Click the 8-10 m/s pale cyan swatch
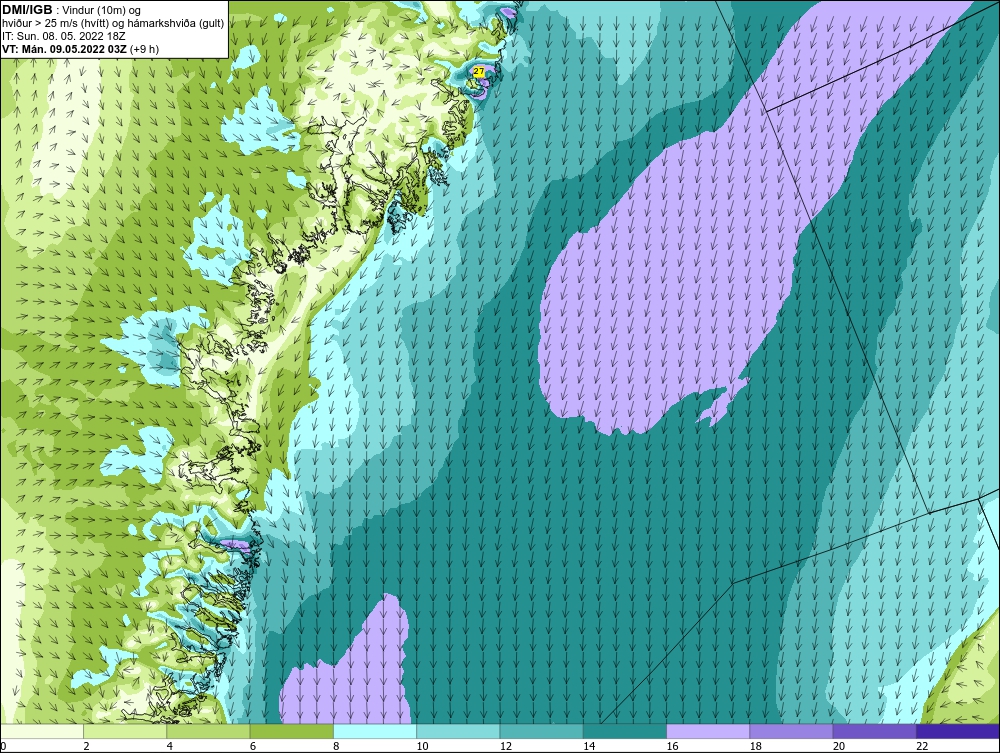Viewport: 1000px width, 753px height. coord(375,731)
